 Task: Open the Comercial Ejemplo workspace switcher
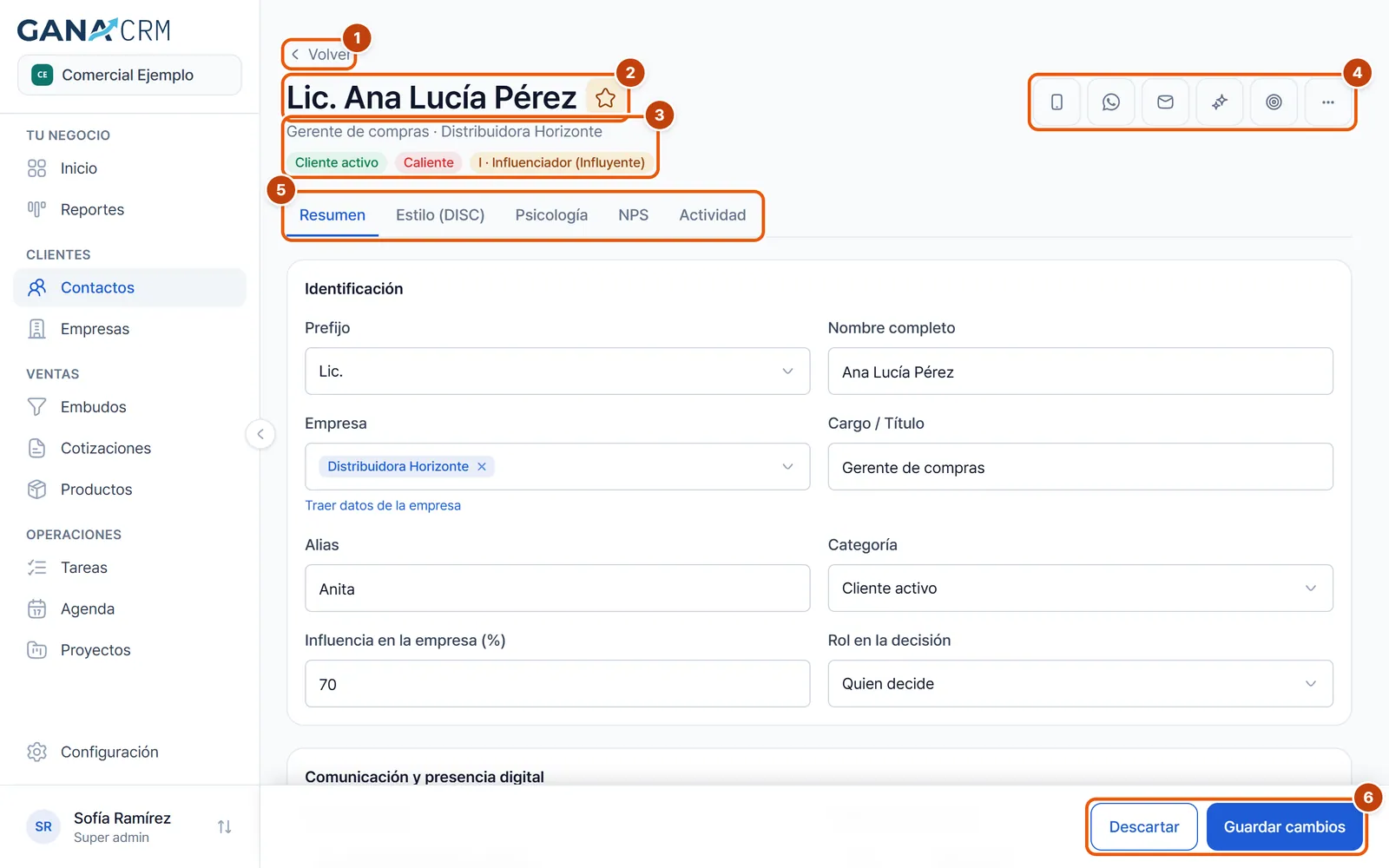(129, 75)
